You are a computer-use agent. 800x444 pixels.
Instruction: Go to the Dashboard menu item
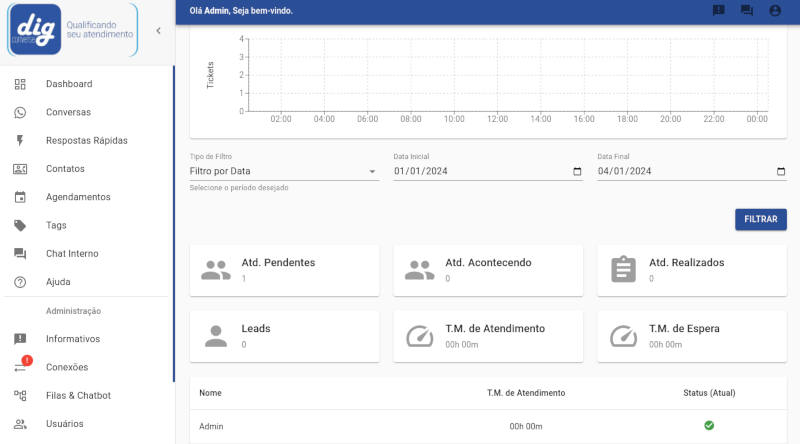(69, 84)
